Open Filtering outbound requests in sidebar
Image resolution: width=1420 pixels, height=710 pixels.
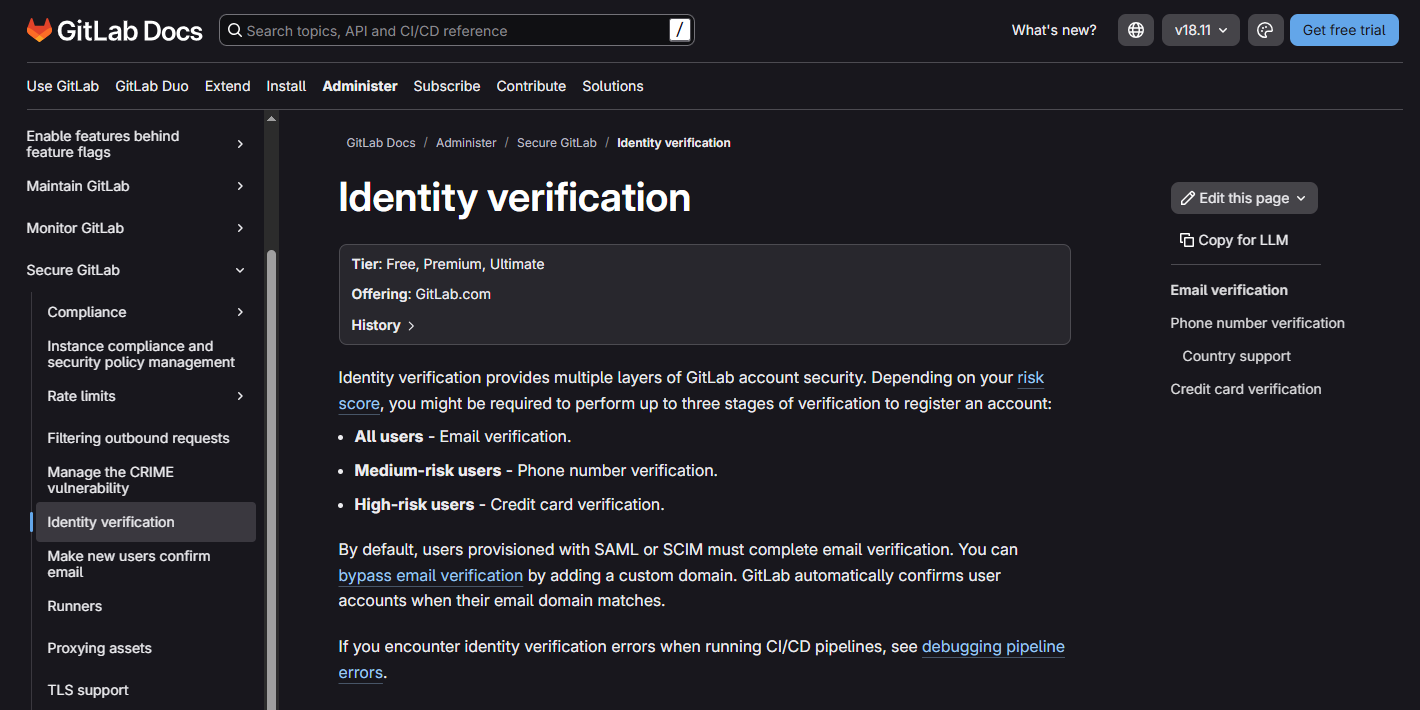[138, 438]
